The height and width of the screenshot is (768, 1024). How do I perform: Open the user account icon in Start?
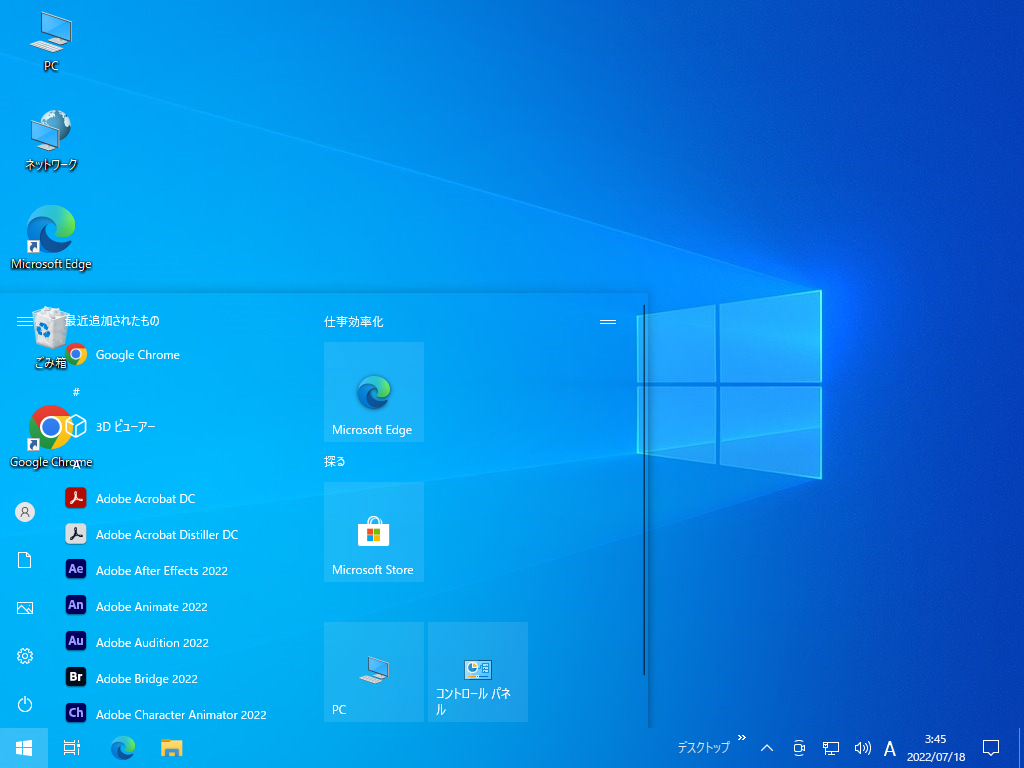pos(25,512)
